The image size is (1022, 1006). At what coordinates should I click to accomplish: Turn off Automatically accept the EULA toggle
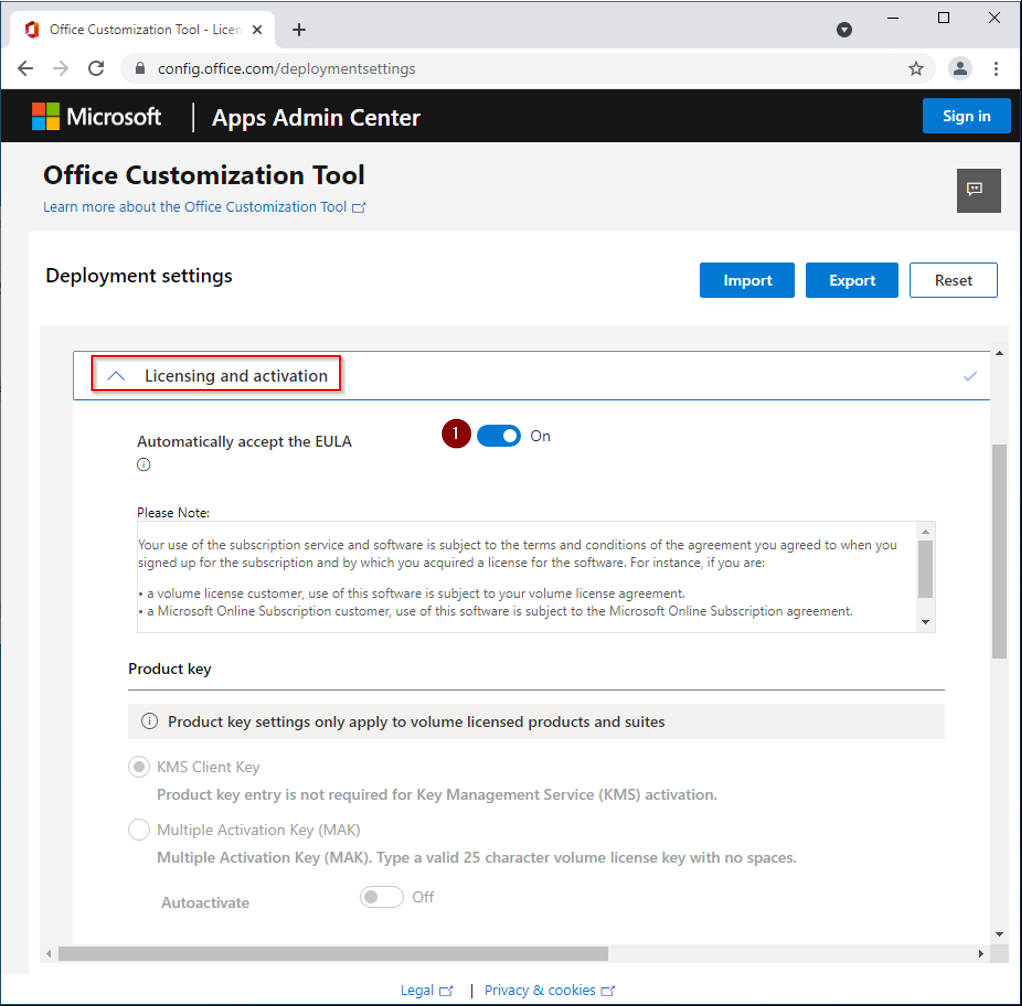(x=499, y=436)
